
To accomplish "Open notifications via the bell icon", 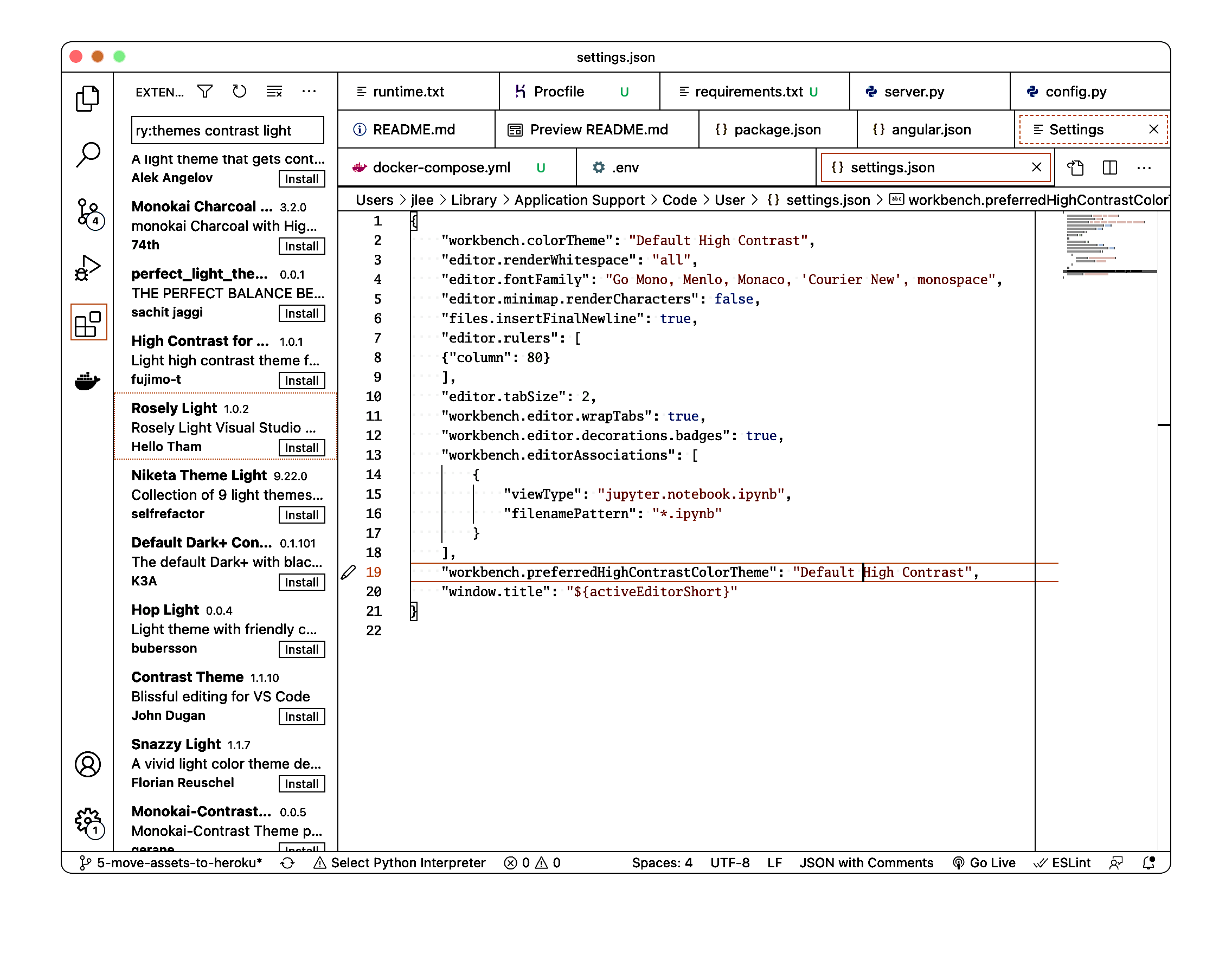I will [1148, 862].
